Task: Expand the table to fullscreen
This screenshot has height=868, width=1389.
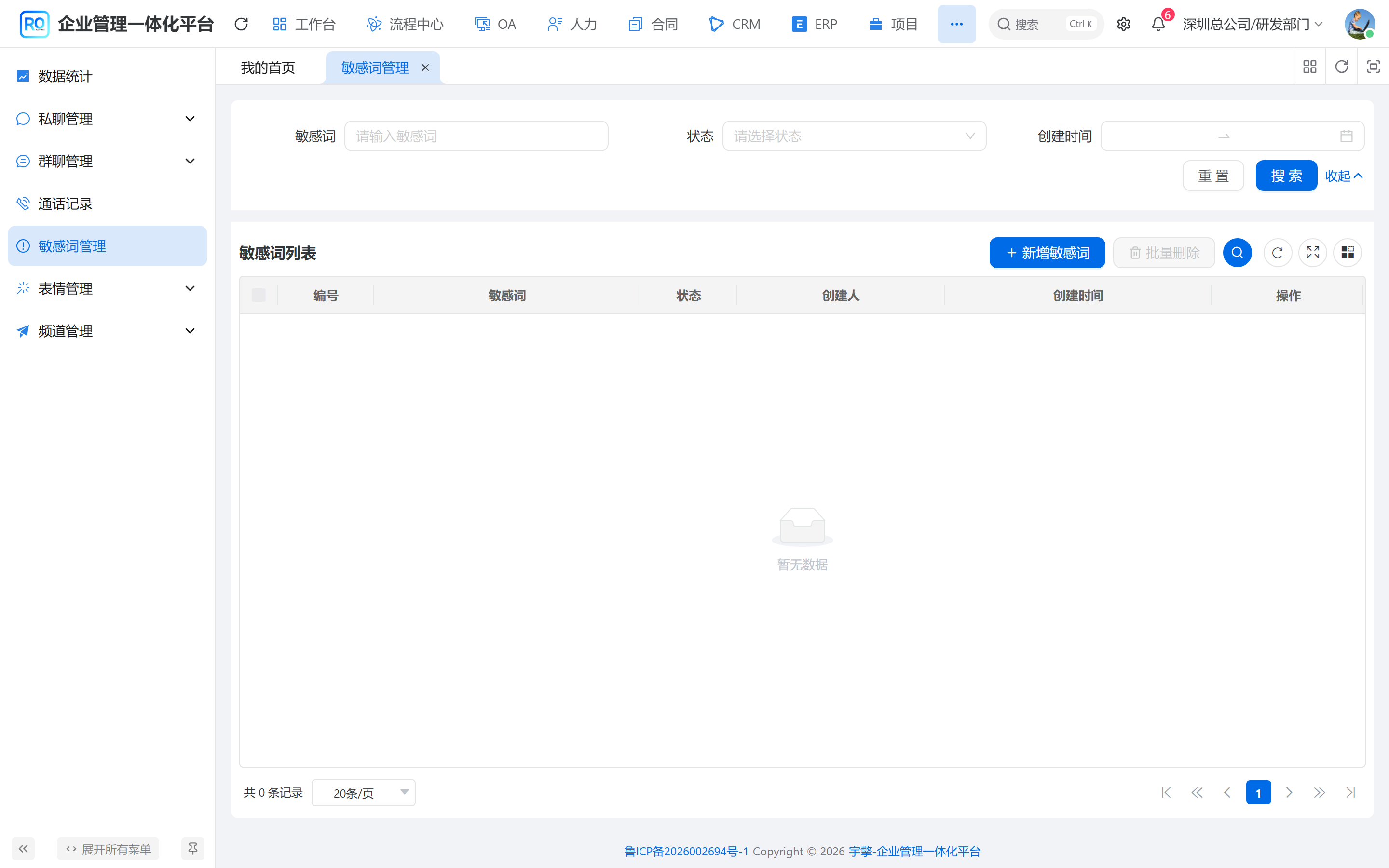Action: coord(1313,253)
